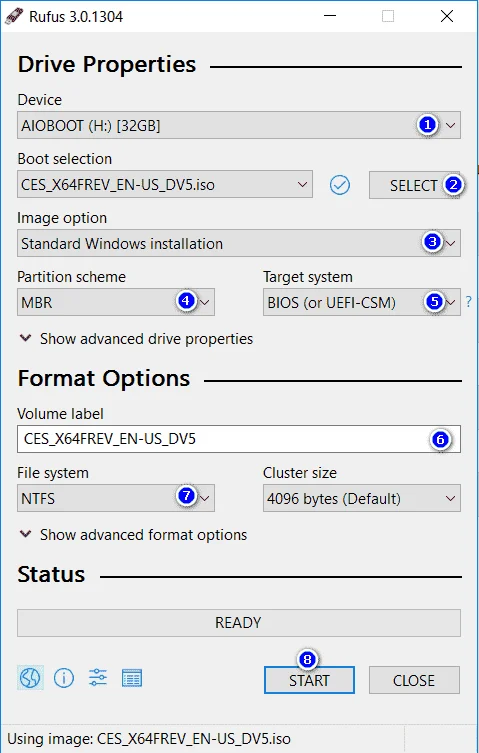Viewport: 479px width, 753px height.
Task: Click the CLOSE button
Action: [x=414, y=680]
